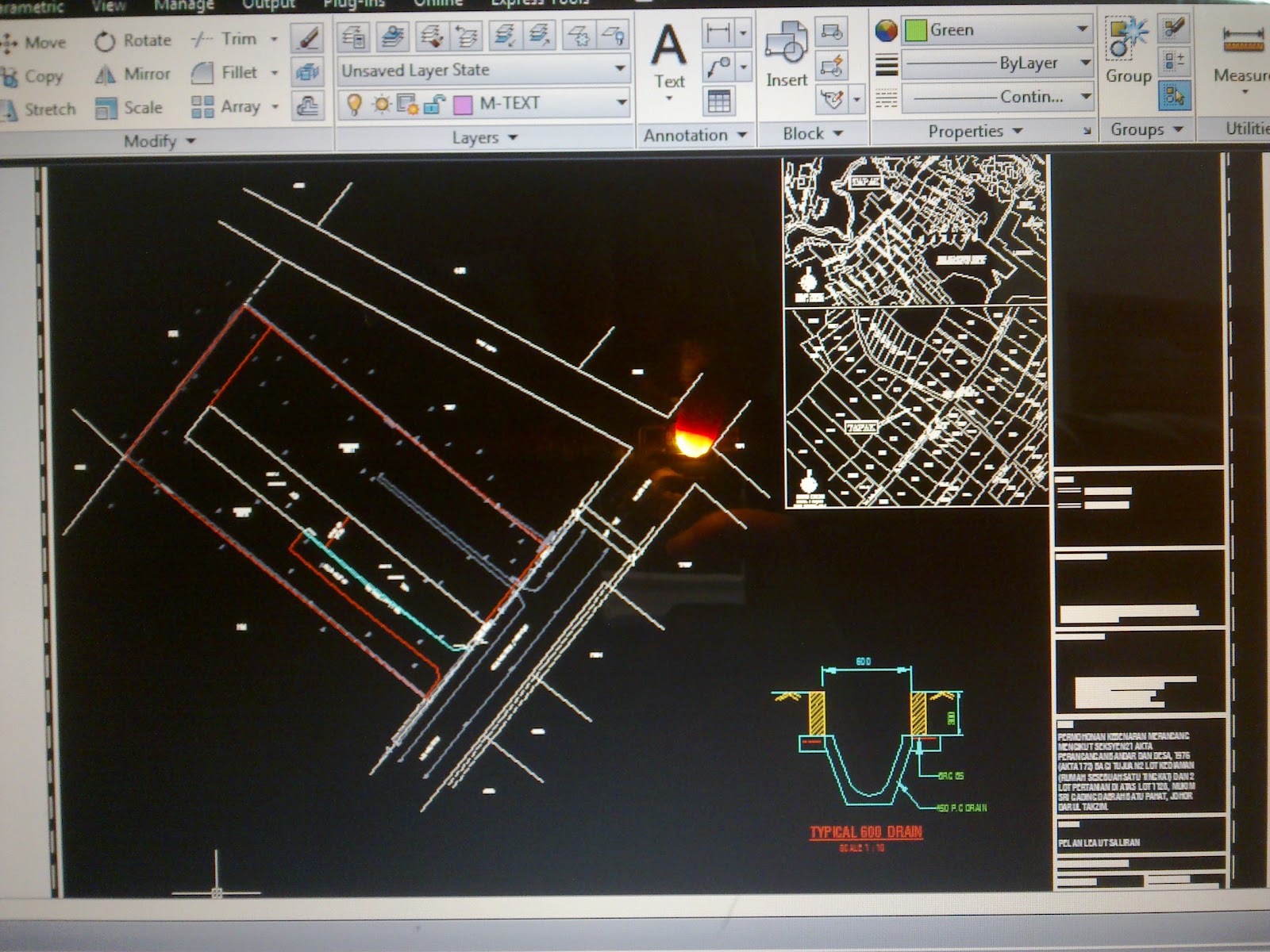This screenshot has height=952, width=1270.
Task: Expand the dimension tool dropdown arrow
Action: coord(744,33)
